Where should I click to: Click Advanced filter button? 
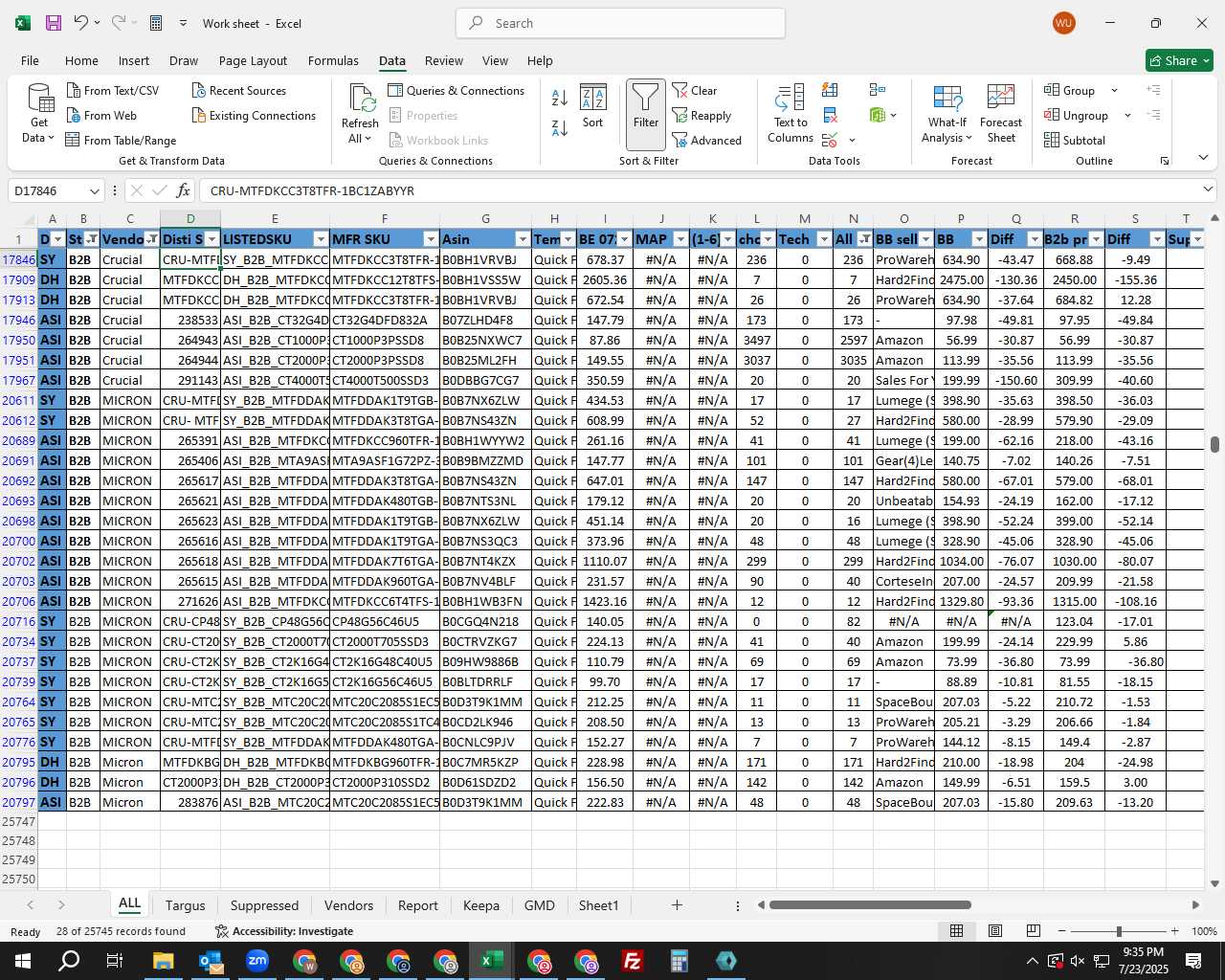pyautogui.click(x=707, y=141)
